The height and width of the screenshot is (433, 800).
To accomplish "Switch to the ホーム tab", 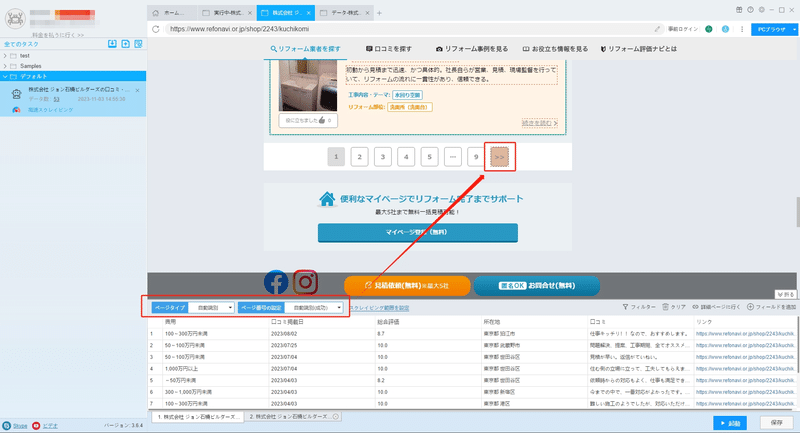I will 172,13.
